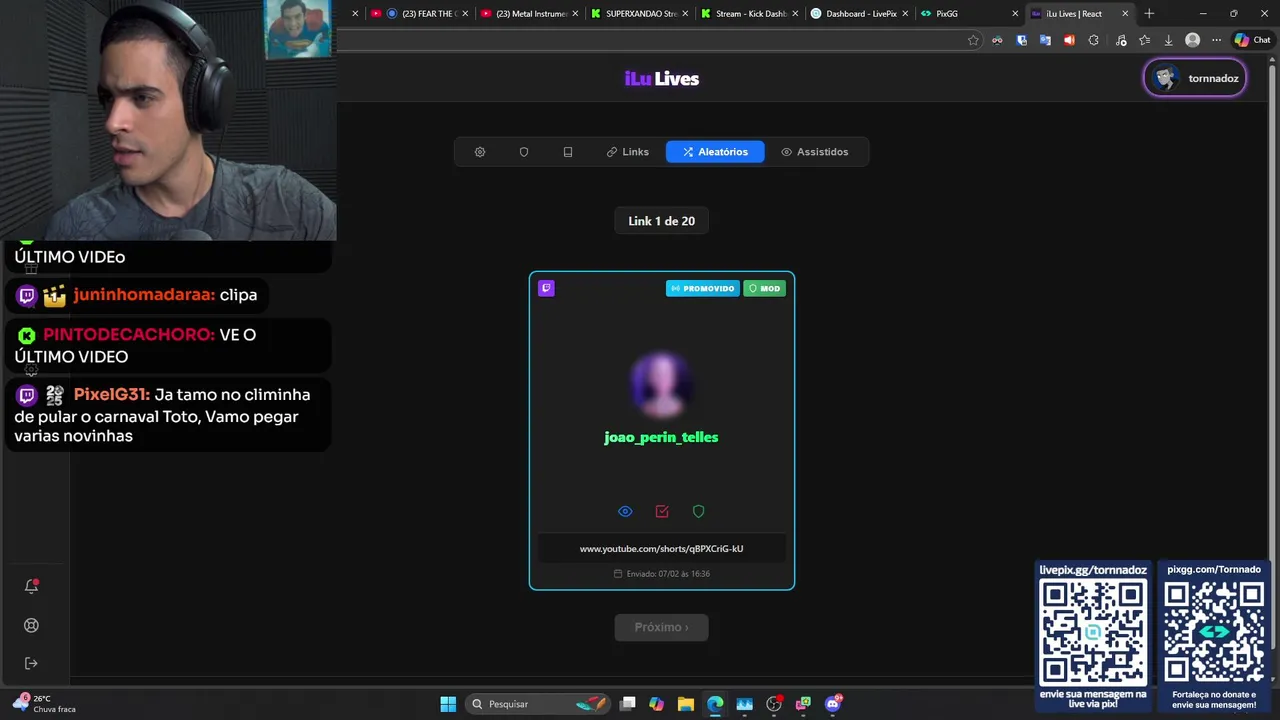
Task: Open a new browser tab
Action: click(1149, 14)
